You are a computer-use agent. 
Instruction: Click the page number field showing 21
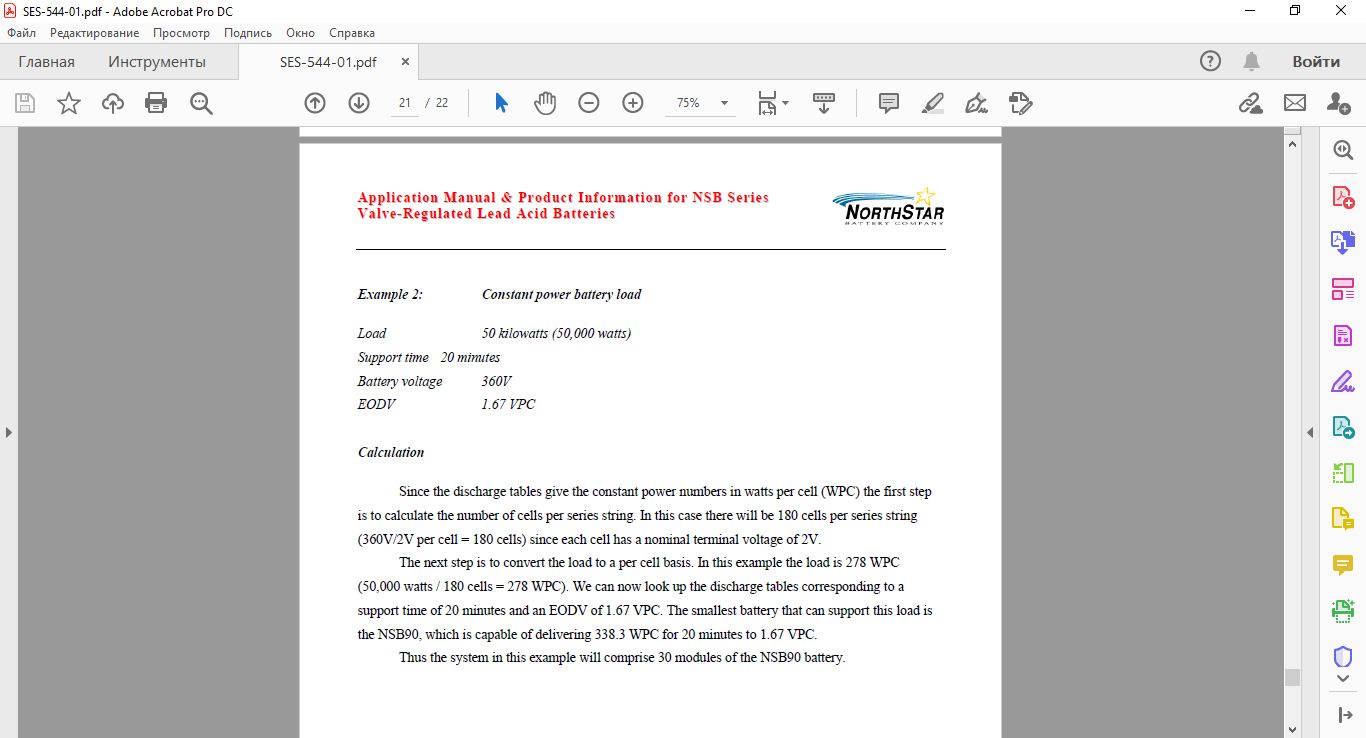click(x=405, y=103)
